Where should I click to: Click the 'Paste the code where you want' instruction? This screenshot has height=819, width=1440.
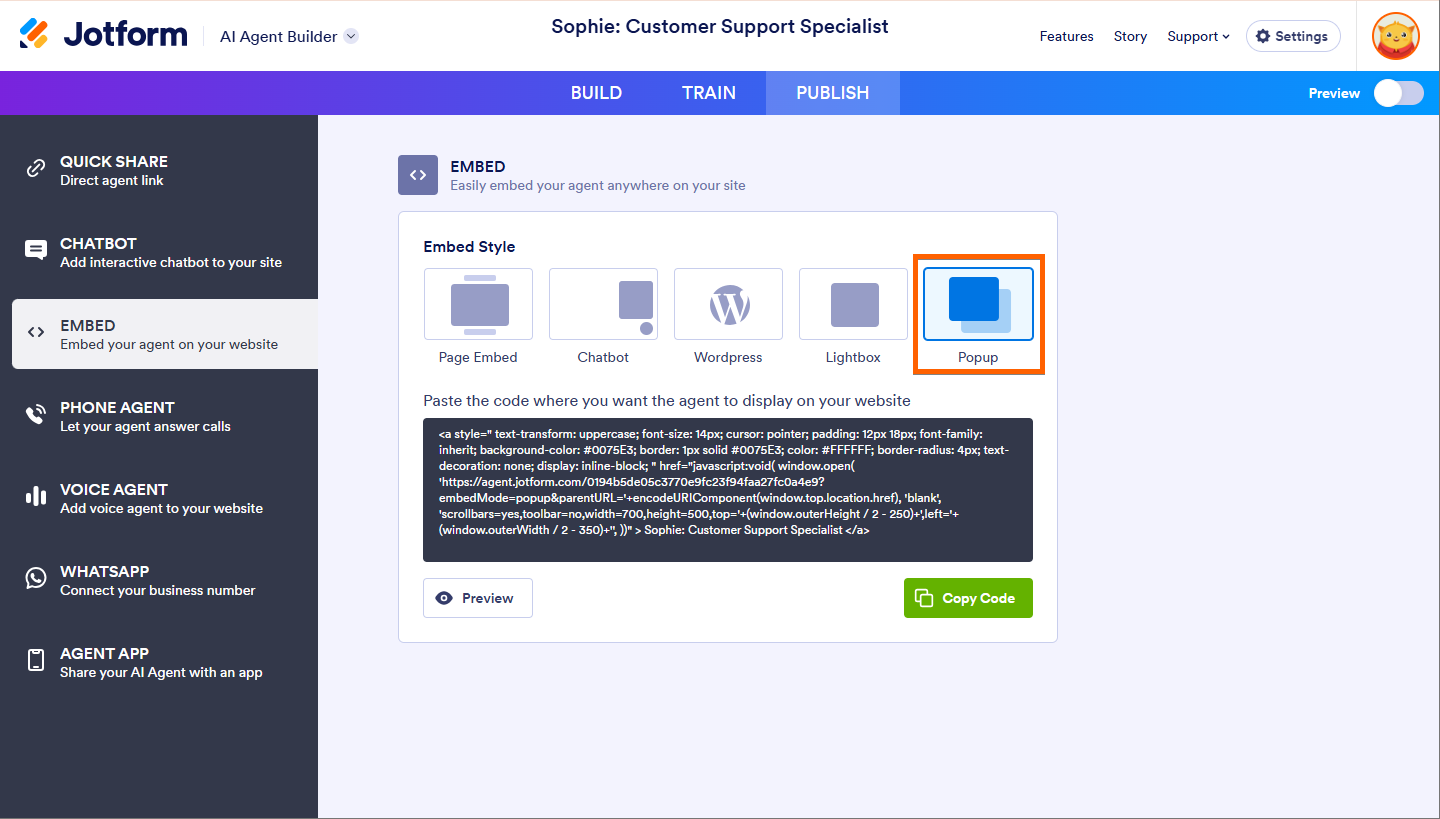[667, 401]
